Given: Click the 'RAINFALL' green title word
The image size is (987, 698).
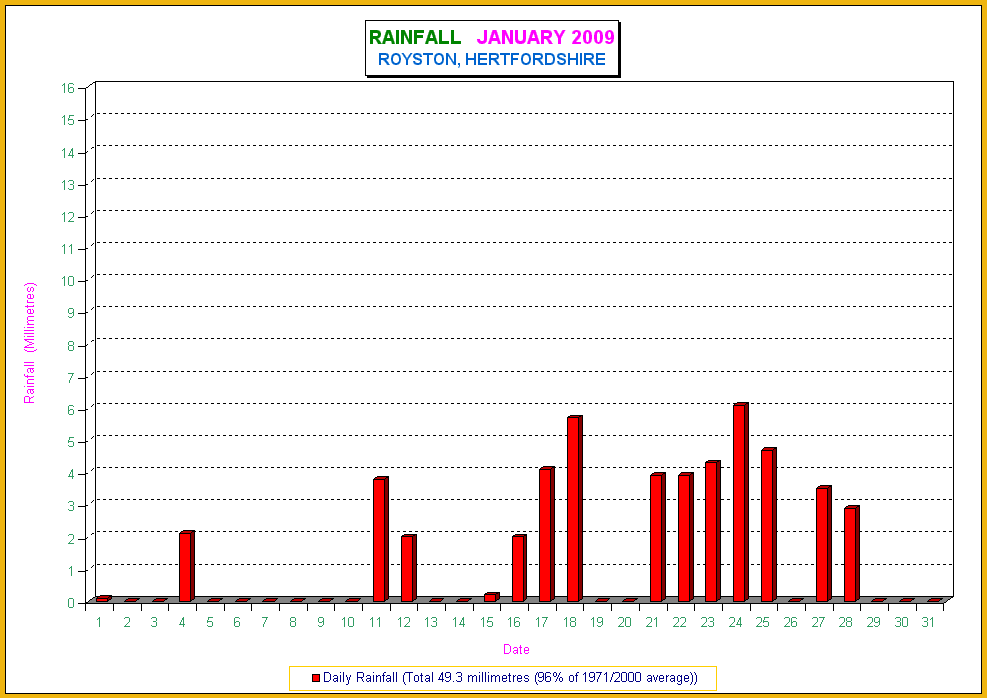Looking at the screenshot, I should pos(415,37).
